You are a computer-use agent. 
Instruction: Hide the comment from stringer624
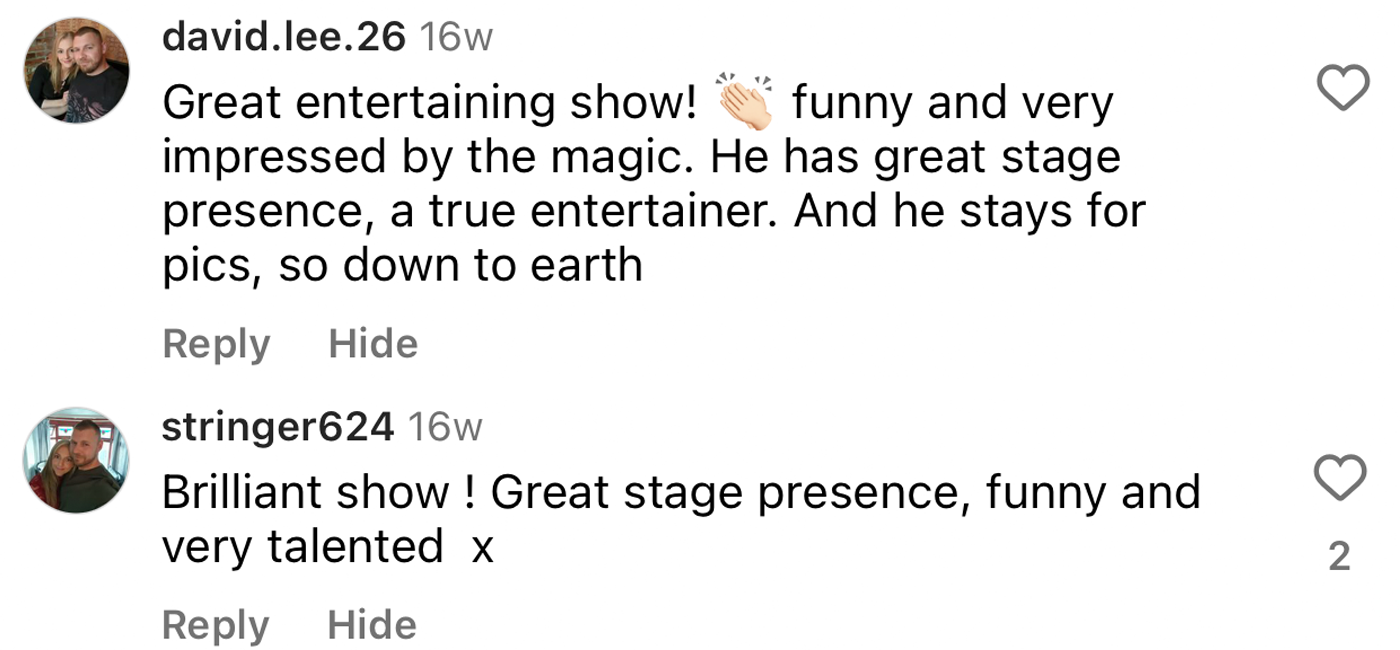[372, 625]
